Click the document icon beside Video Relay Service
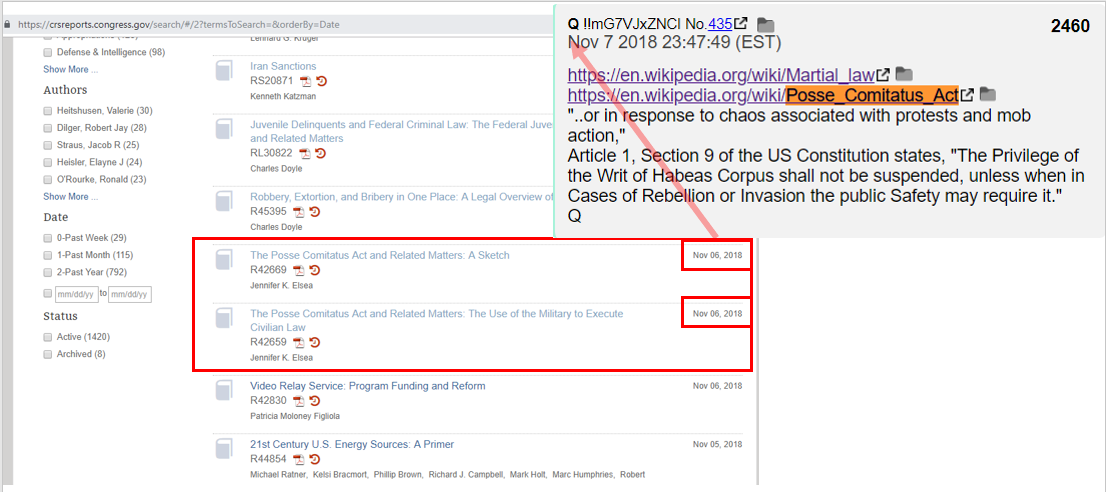1106x492 pixels. [x=224, y=392]
